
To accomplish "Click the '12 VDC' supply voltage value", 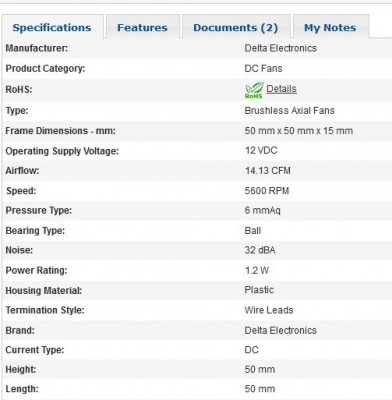I will coord(261,150).
